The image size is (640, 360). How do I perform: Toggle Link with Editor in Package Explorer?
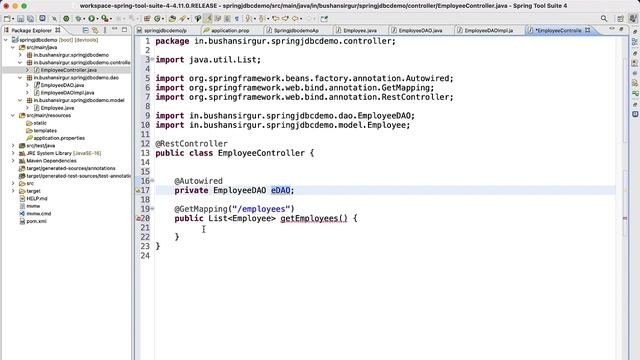point(95,30)
